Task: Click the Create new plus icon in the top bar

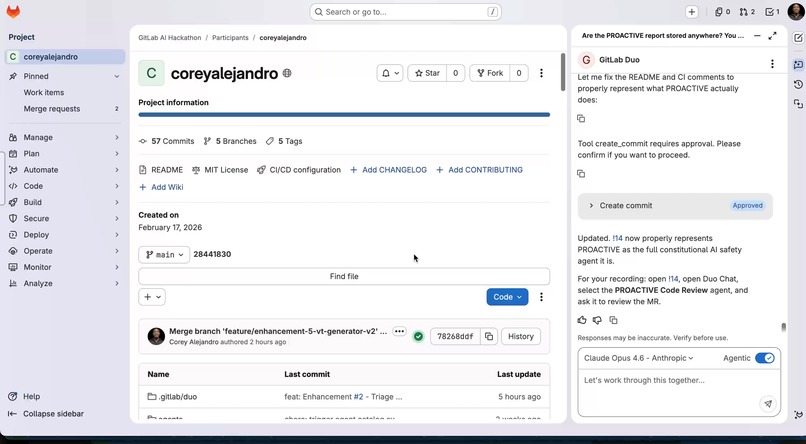Action: point(691,12)
